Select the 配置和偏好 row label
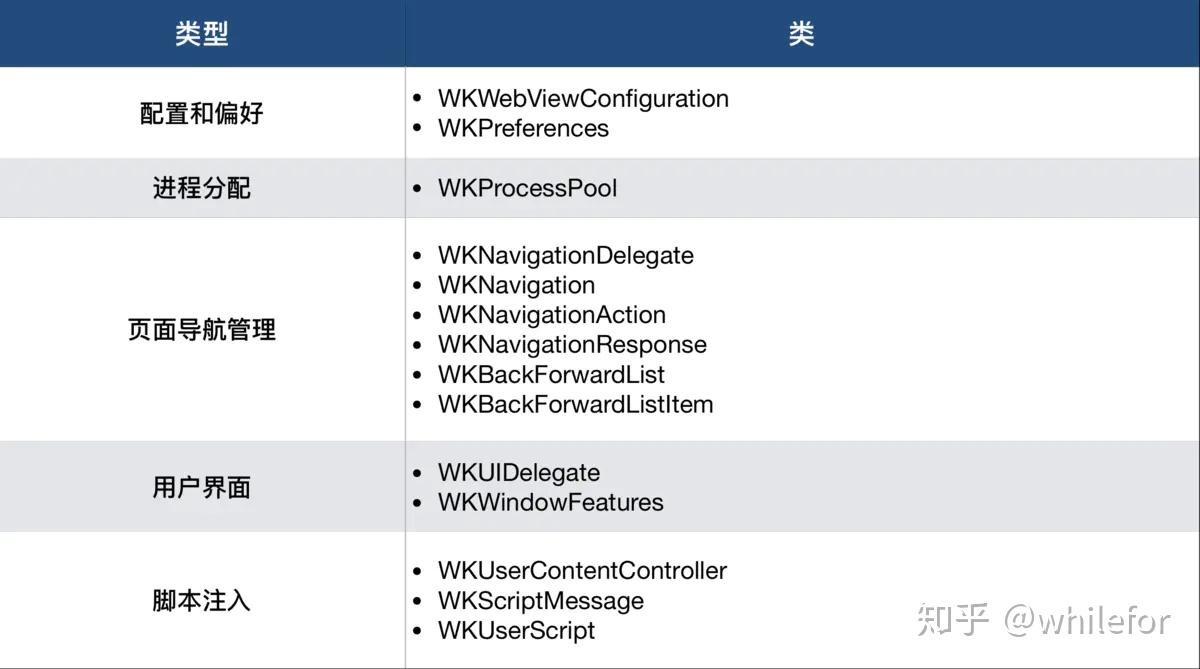This screenshot has height=669, width=1200. [202, 113]
